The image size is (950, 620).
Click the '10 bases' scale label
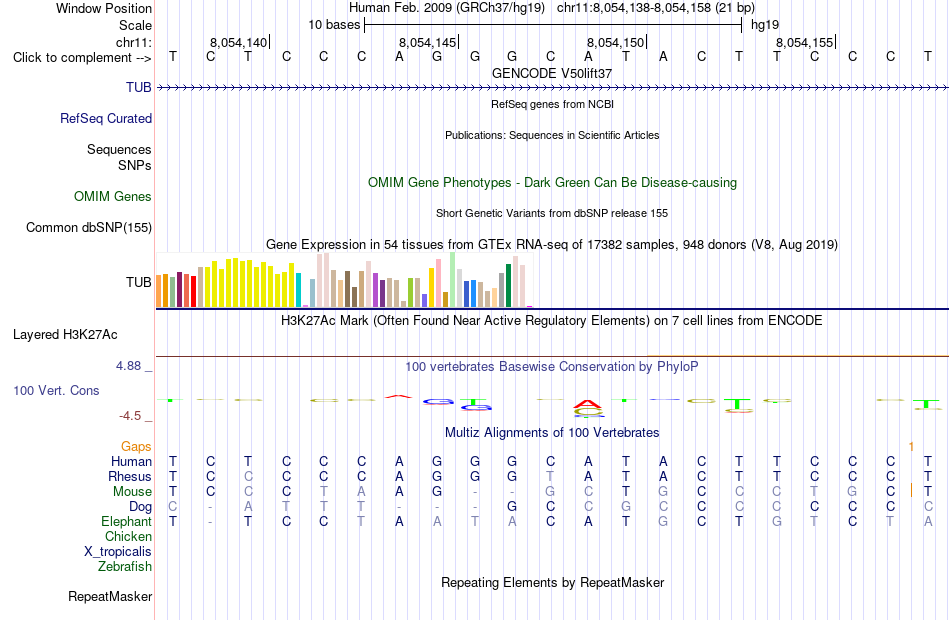pyautogui.click(x=334, y=25)
